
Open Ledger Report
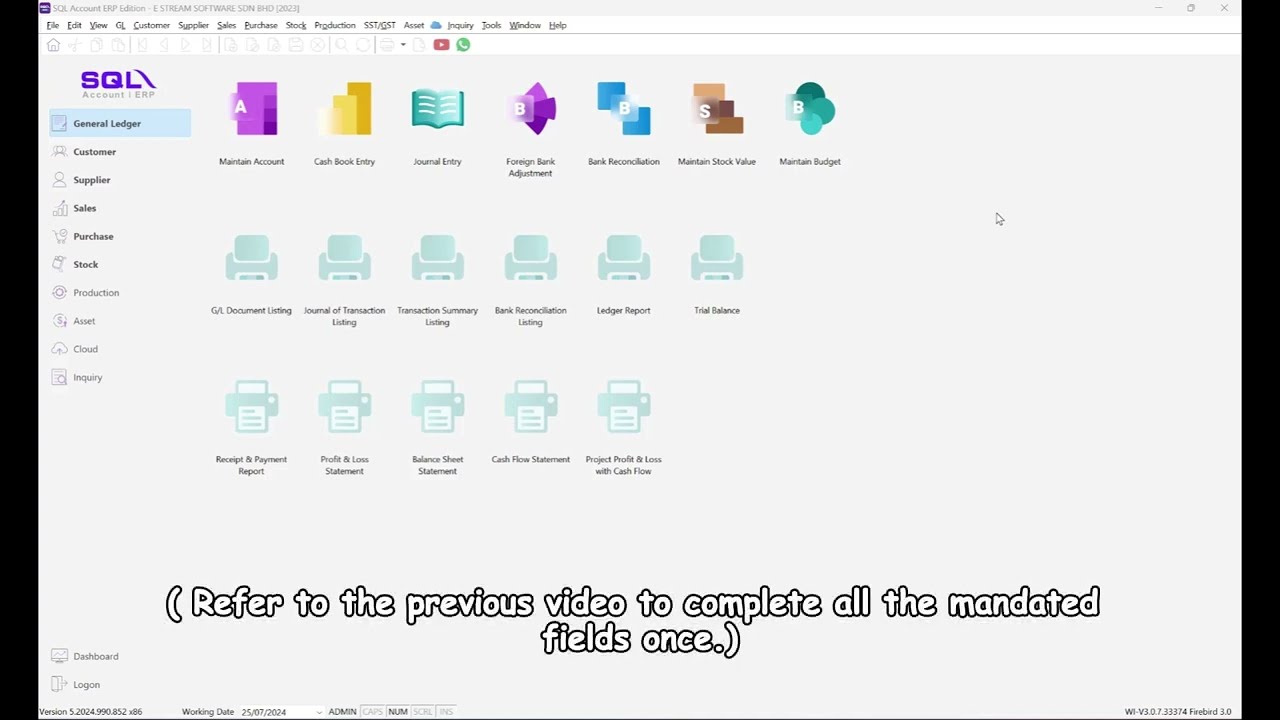pyautogui.click(x=623, y=259)
